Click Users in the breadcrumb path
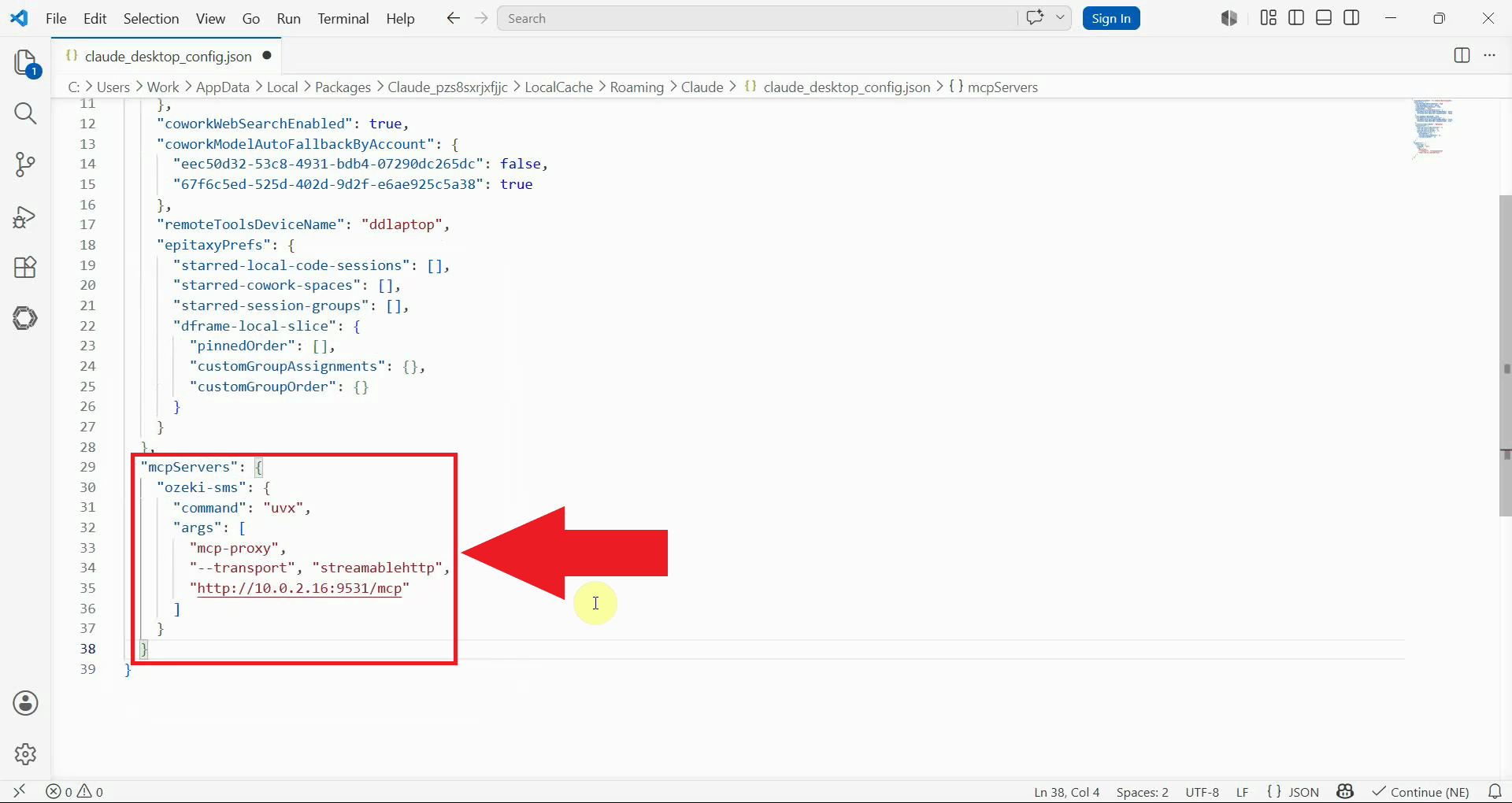Image resolution: width=1512 pixels, height=803 pixels. point(113,87)
